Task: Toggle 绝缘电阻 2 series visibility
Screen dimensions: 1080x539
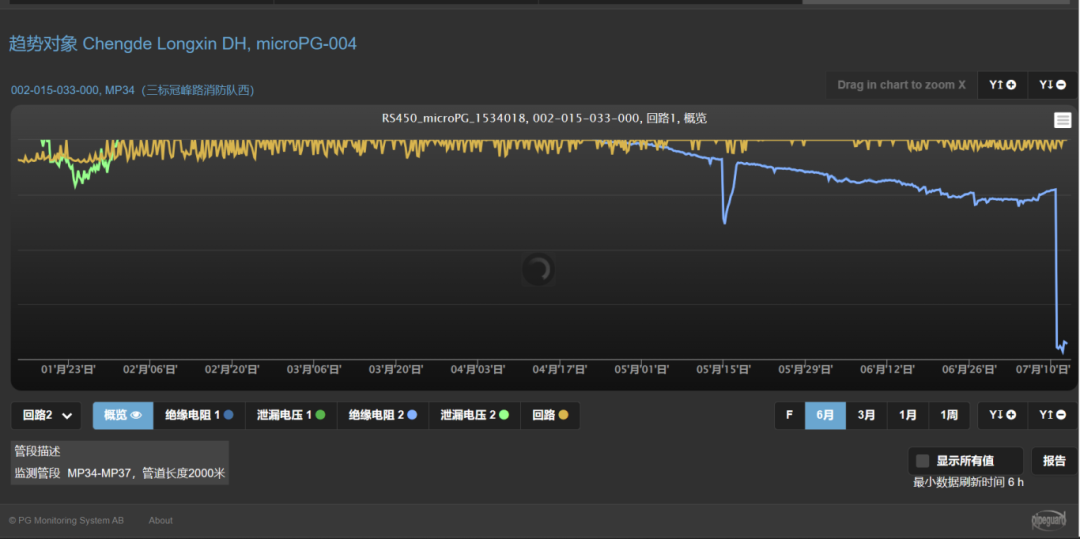Action: tap(383, 415)
